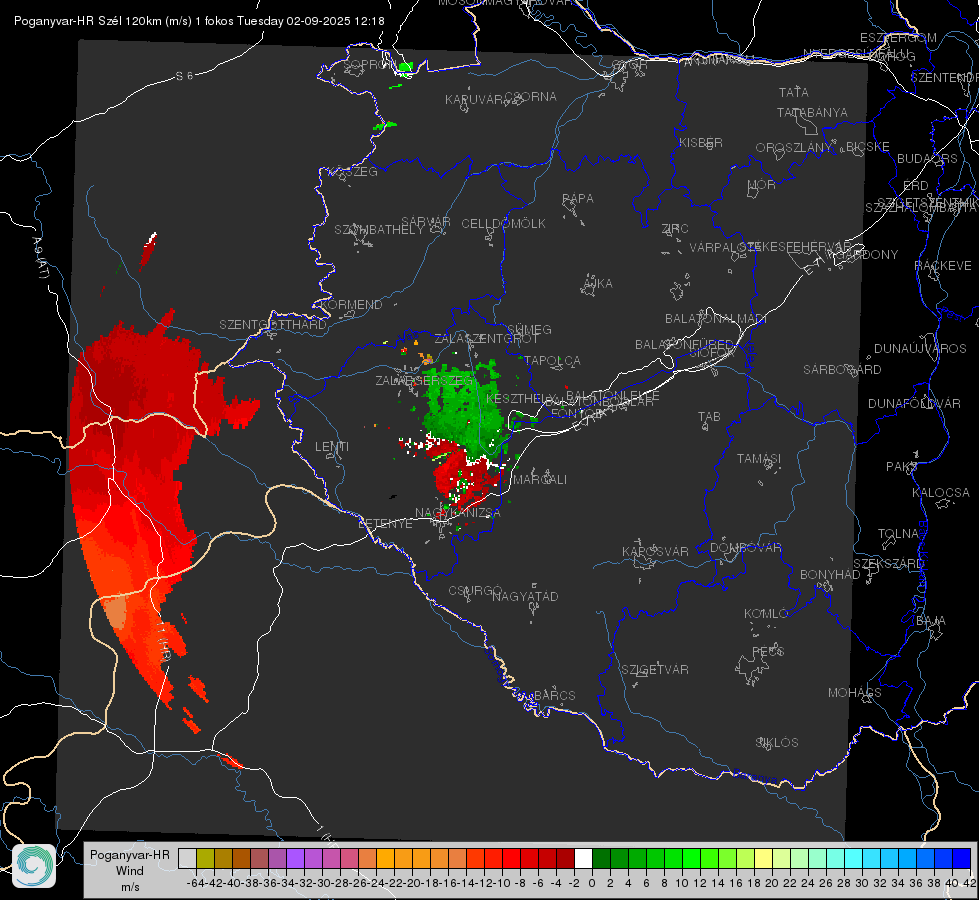Image resolution: width=979 pixels, height=900 pixels.
Task: Select the TOLNA label
Action: pyautogui.click(x=898, y=534)
